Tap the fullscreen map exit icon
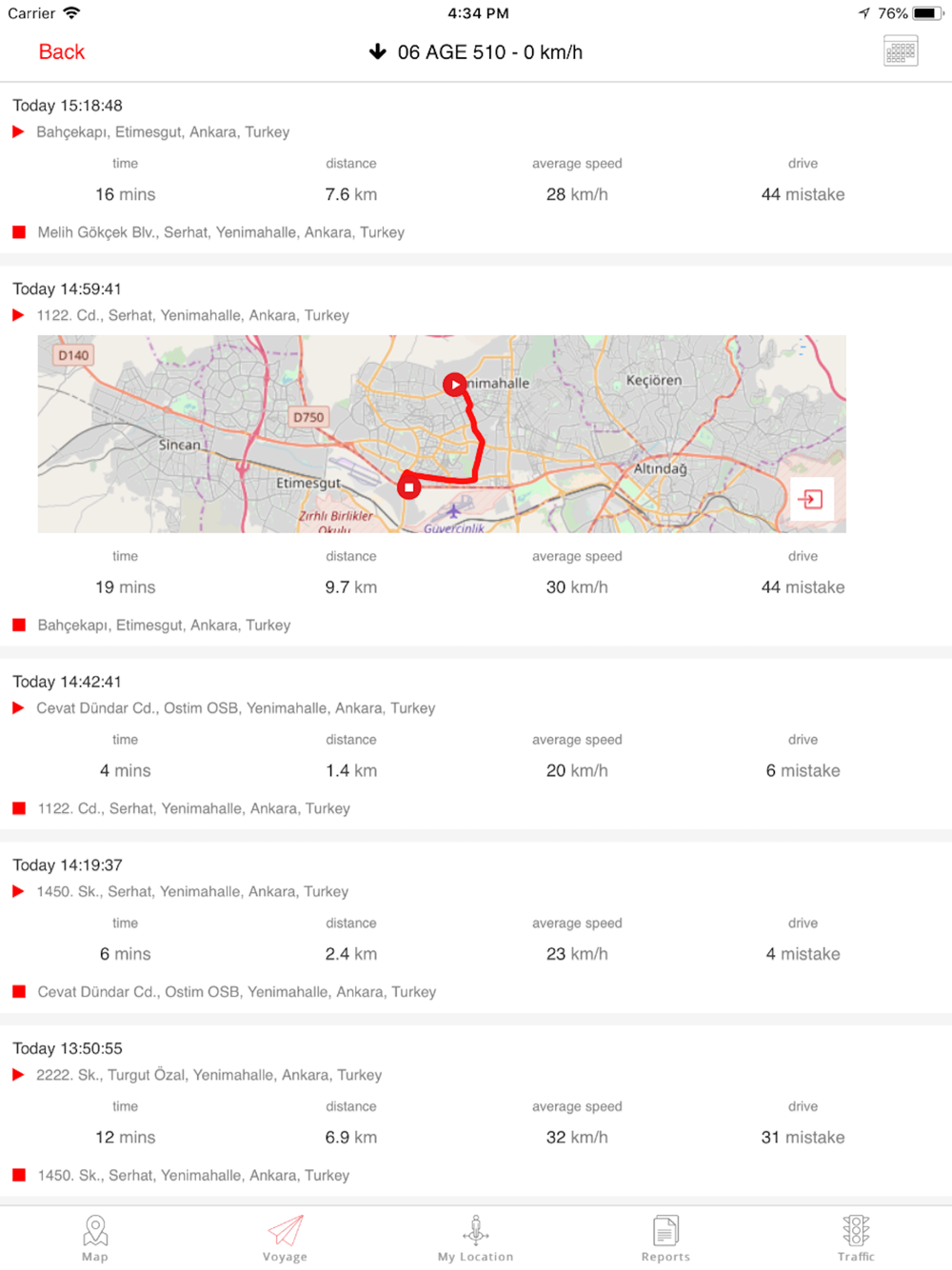The width and height of the screenshot is (952, 1270). 811,499
